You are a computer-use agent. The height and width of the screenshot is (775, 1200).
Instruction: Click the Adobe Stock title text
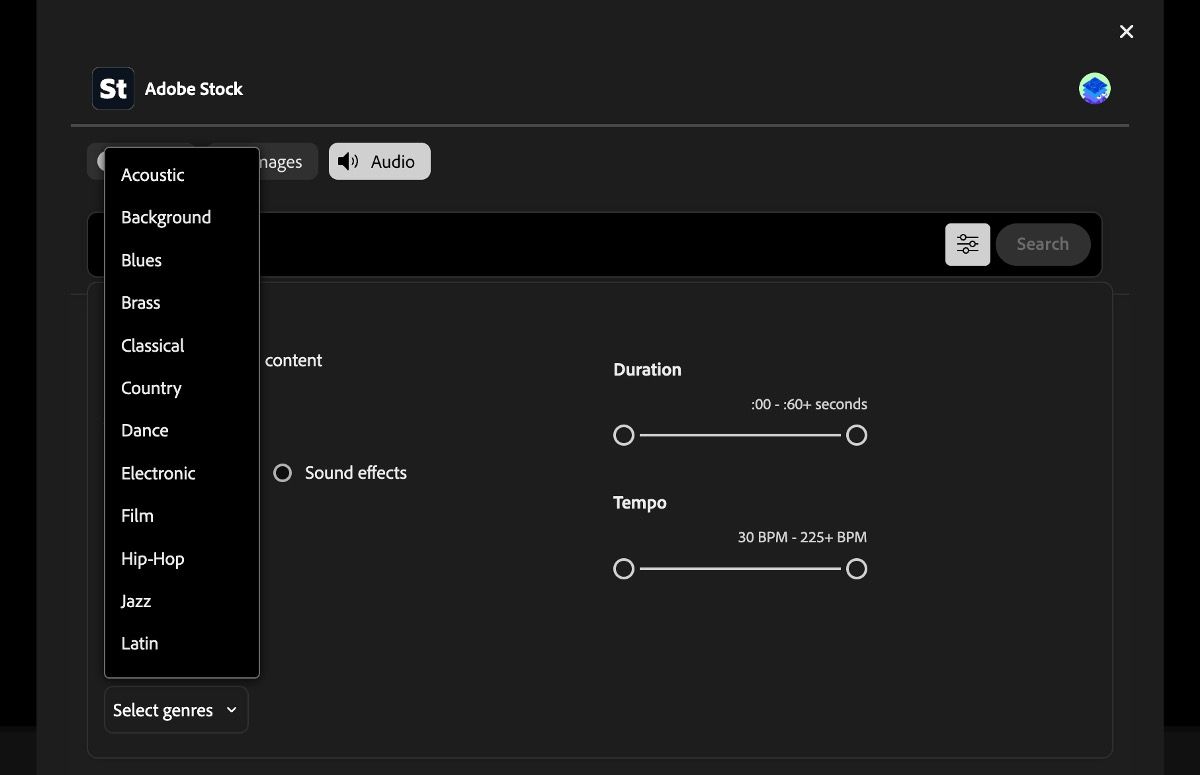pyautogui.click(x=194, y=89)
